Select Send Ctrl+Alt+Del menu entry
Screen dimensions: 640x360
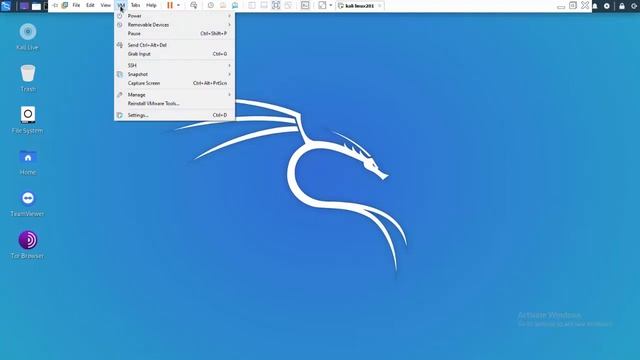coord(174,45)
